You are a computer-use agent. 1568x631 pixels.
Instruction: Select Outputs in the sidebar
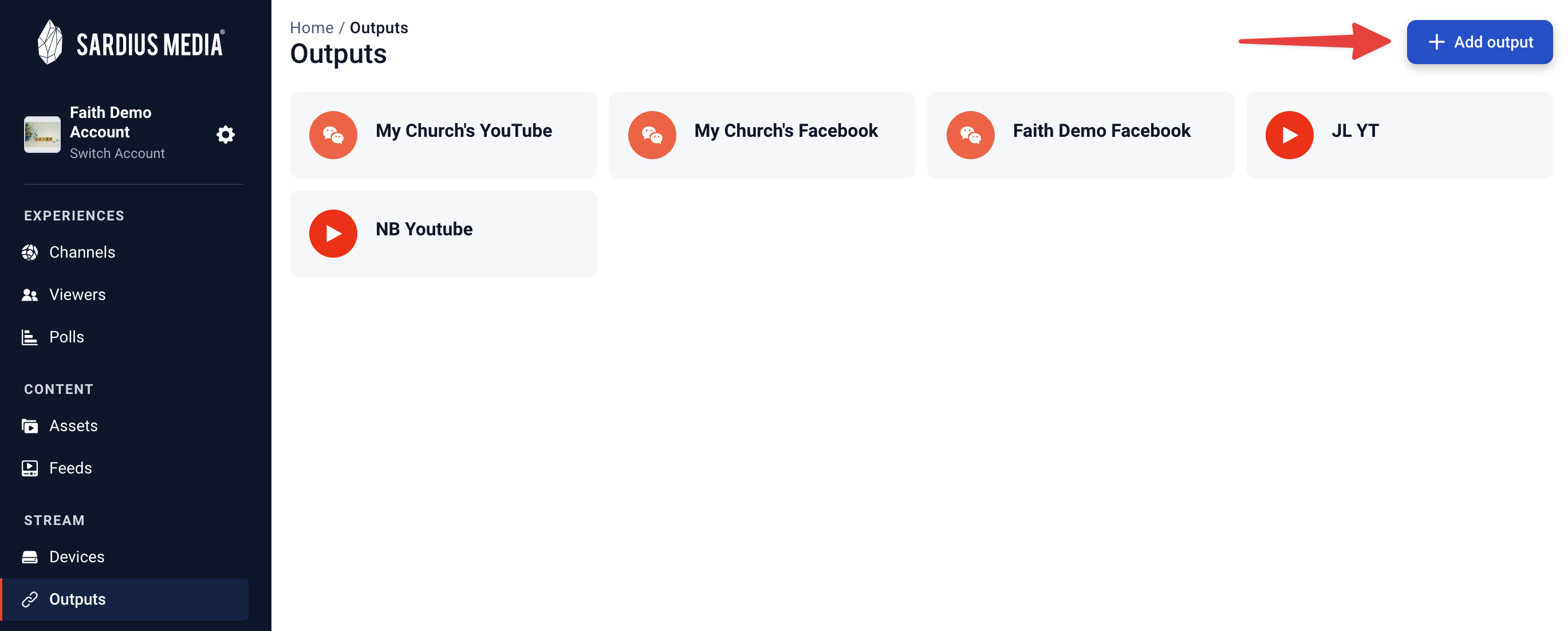point(124,600)
